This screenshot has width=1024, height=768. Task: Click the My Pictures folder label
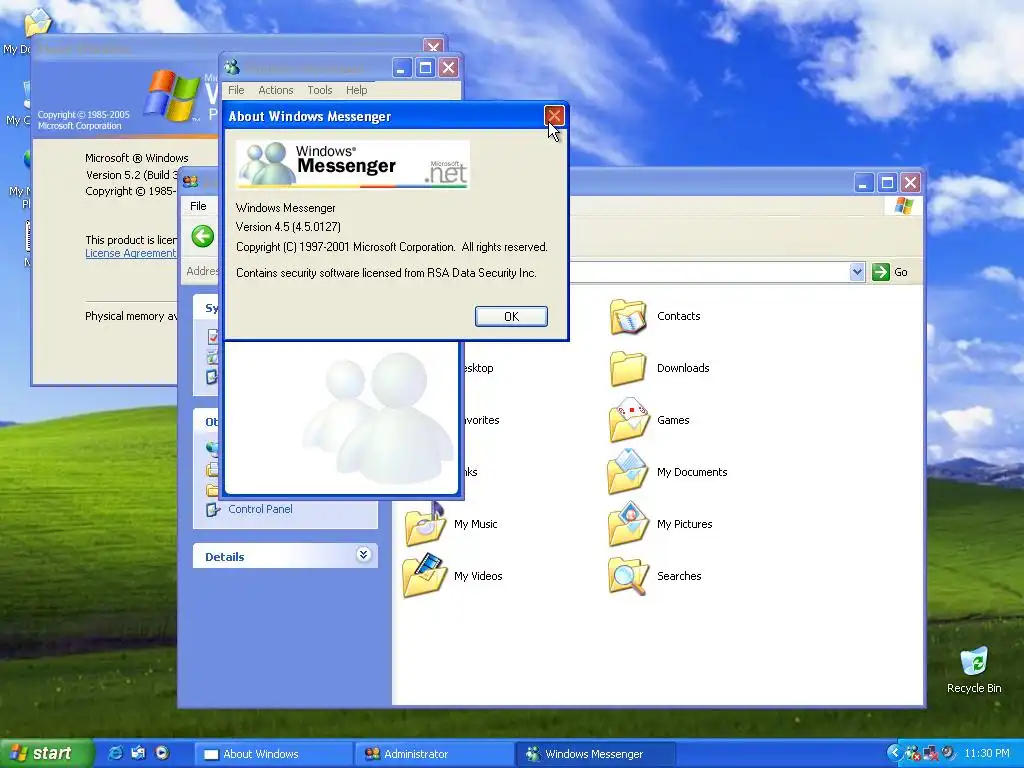pos(684,524)
